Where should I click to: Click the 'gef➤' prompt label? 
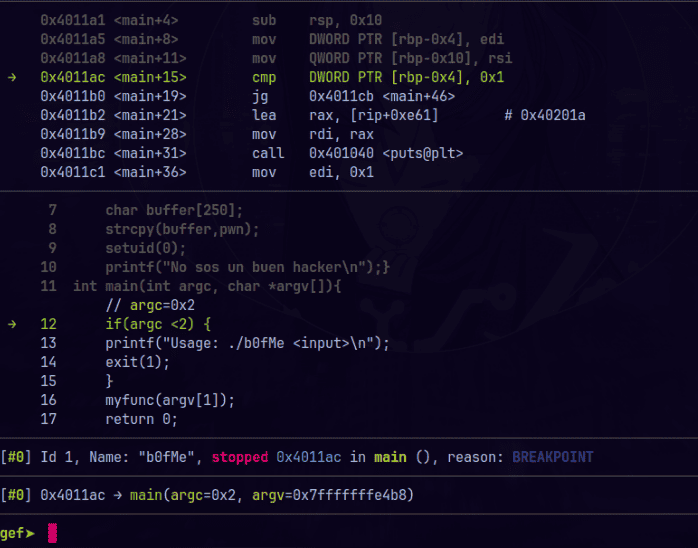coord(17,533)
